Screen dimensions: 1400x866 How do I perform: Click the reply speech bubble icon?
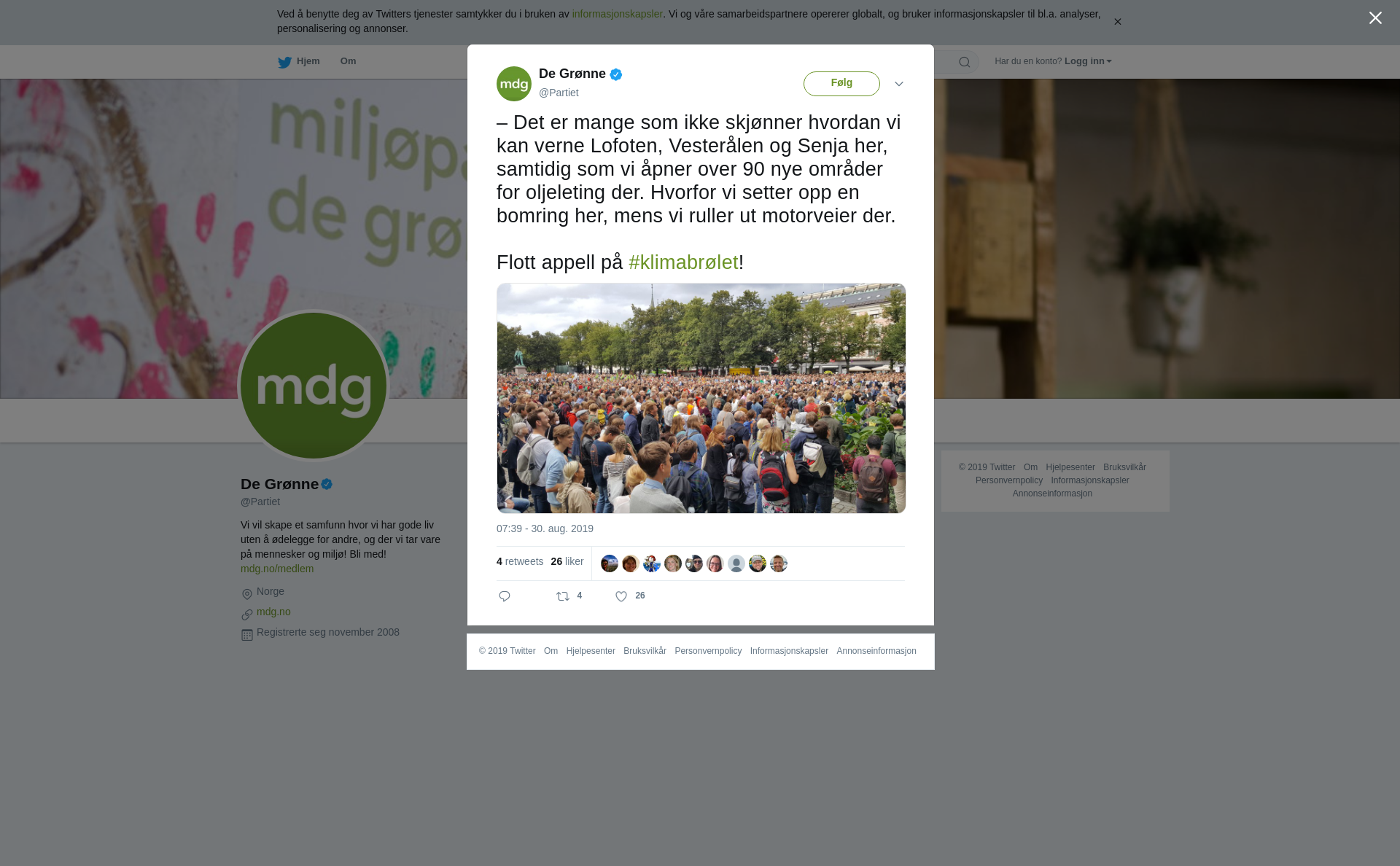(505, 596)
